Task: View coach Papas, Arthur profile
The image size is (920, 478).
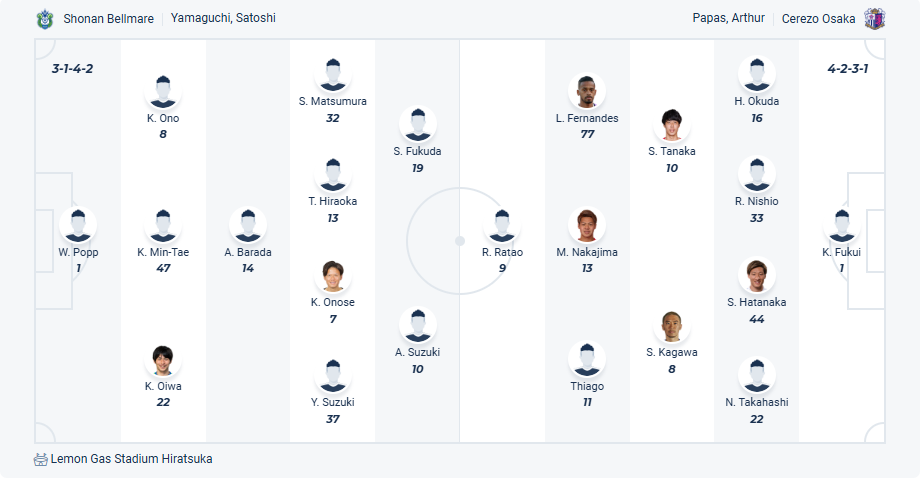Action: tap(728, 18)
